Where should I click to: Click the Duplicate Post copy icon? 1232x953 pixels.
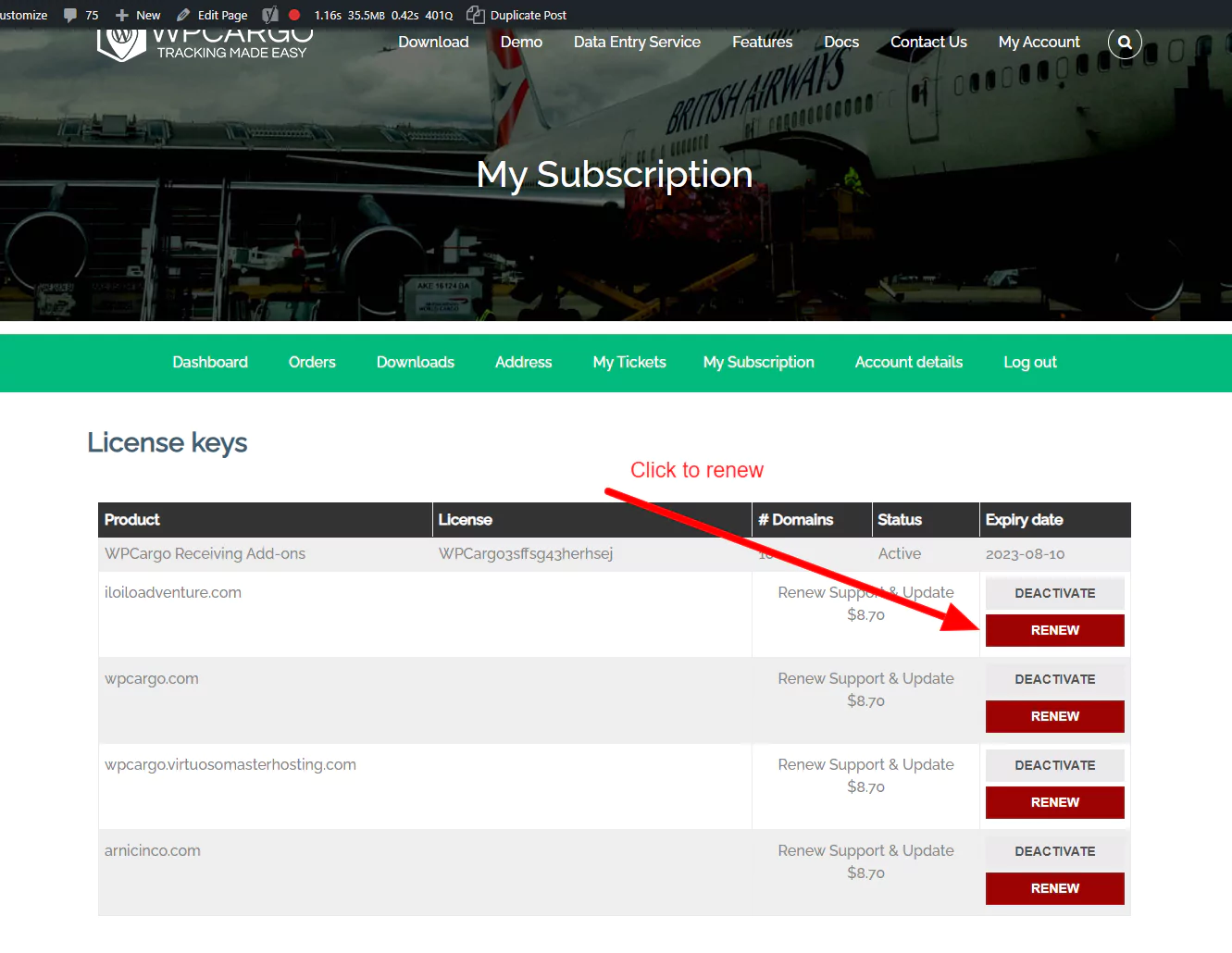476,15
